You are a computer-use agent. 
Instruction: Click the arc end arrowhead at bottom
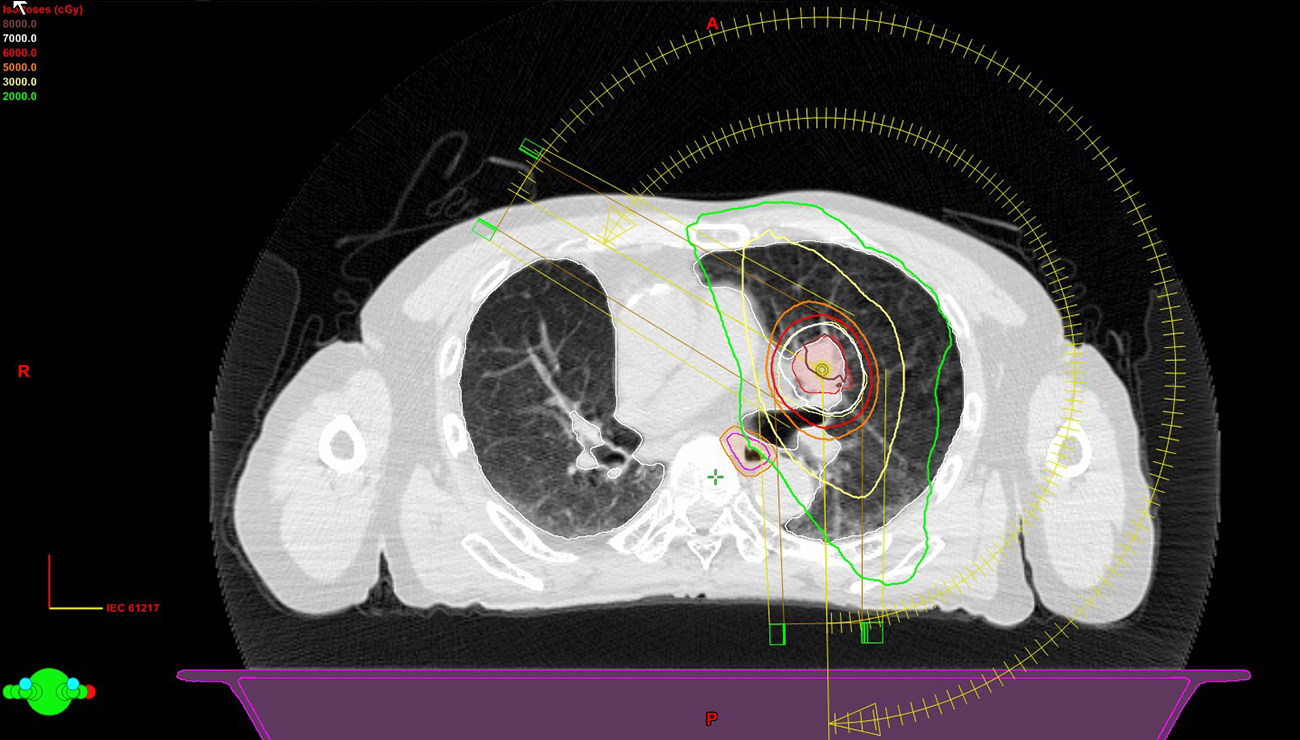[854, 719]
